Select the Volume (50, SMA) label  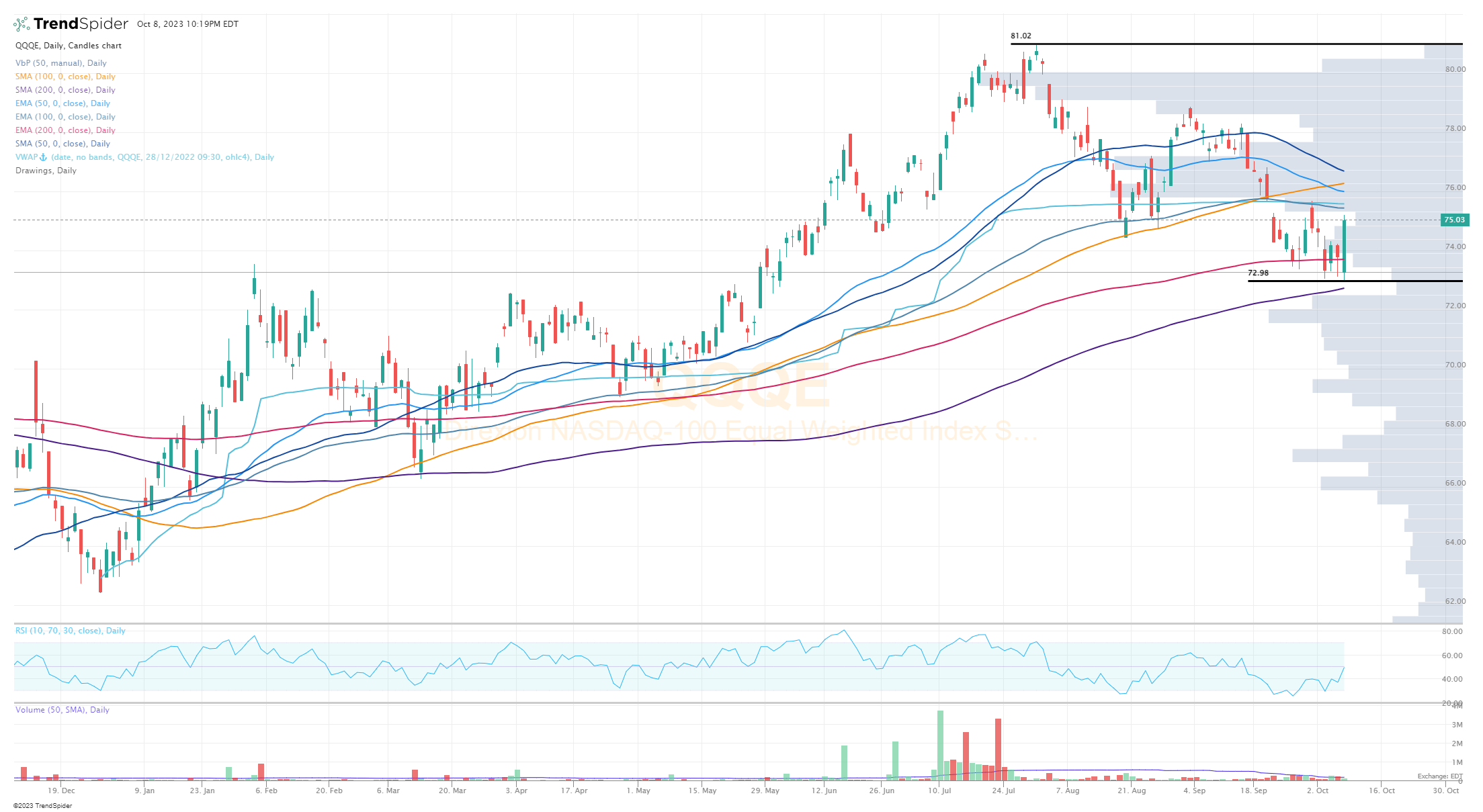62,710
